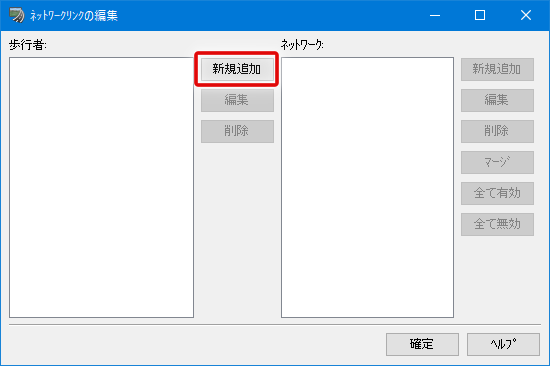Click the 全て無効 button
This screenshot has width=550, height=366.
coord(497,224)
